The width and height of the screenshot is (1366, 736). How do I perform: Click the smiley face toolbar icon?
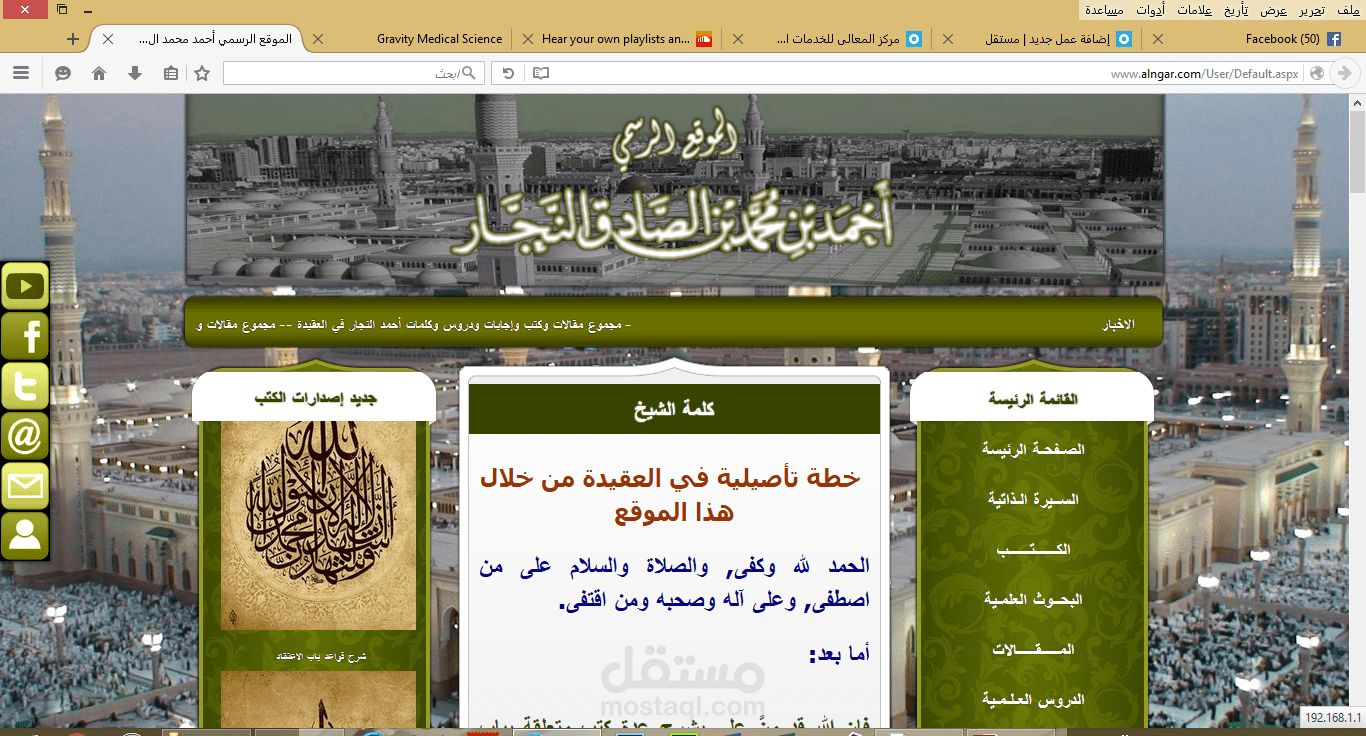click(63, 73)
